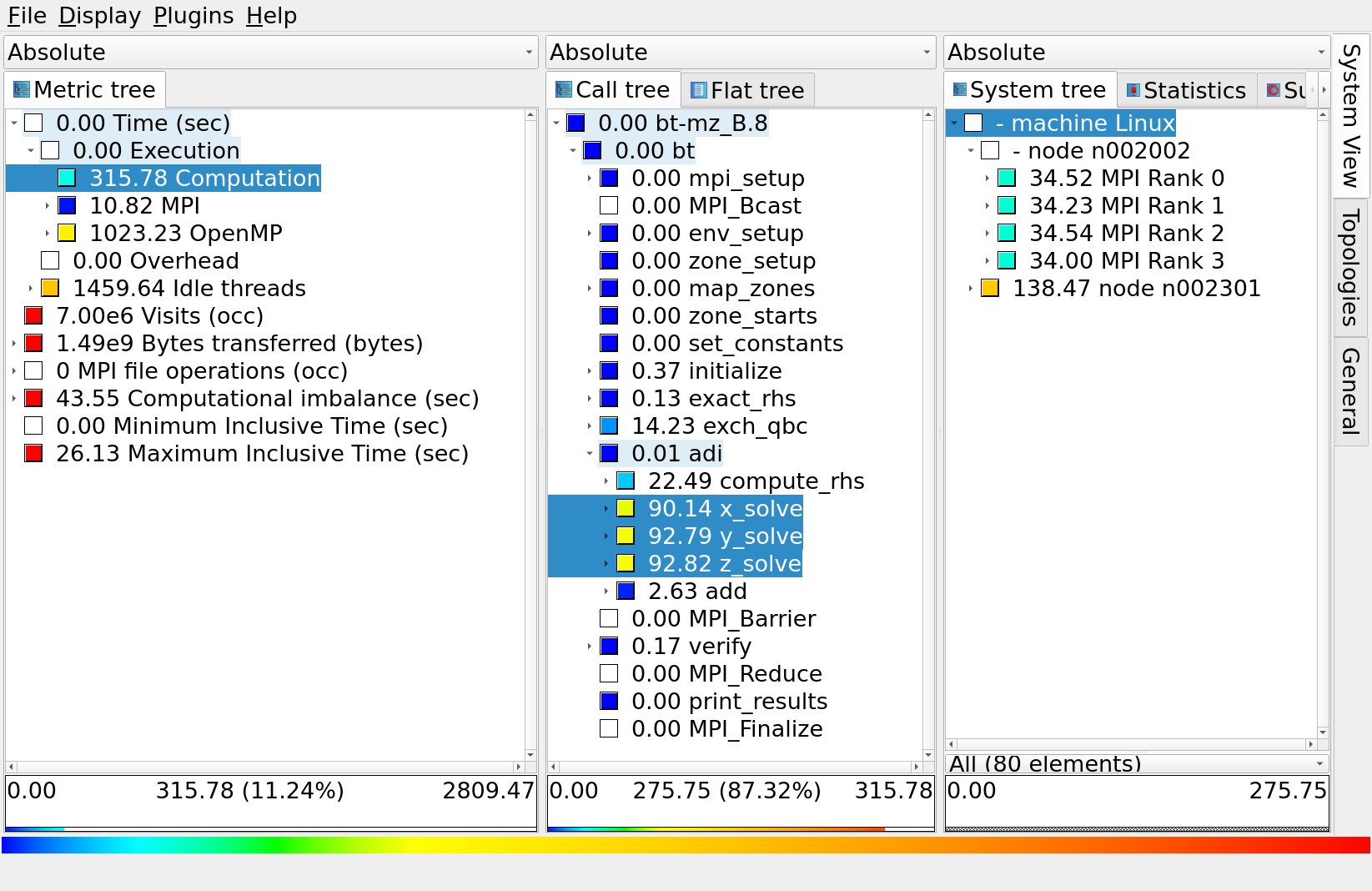This screenshot has width=1372, height=891.
Task: Select MPI Rank 2 in system tree
Action: tap(1126, 233)
